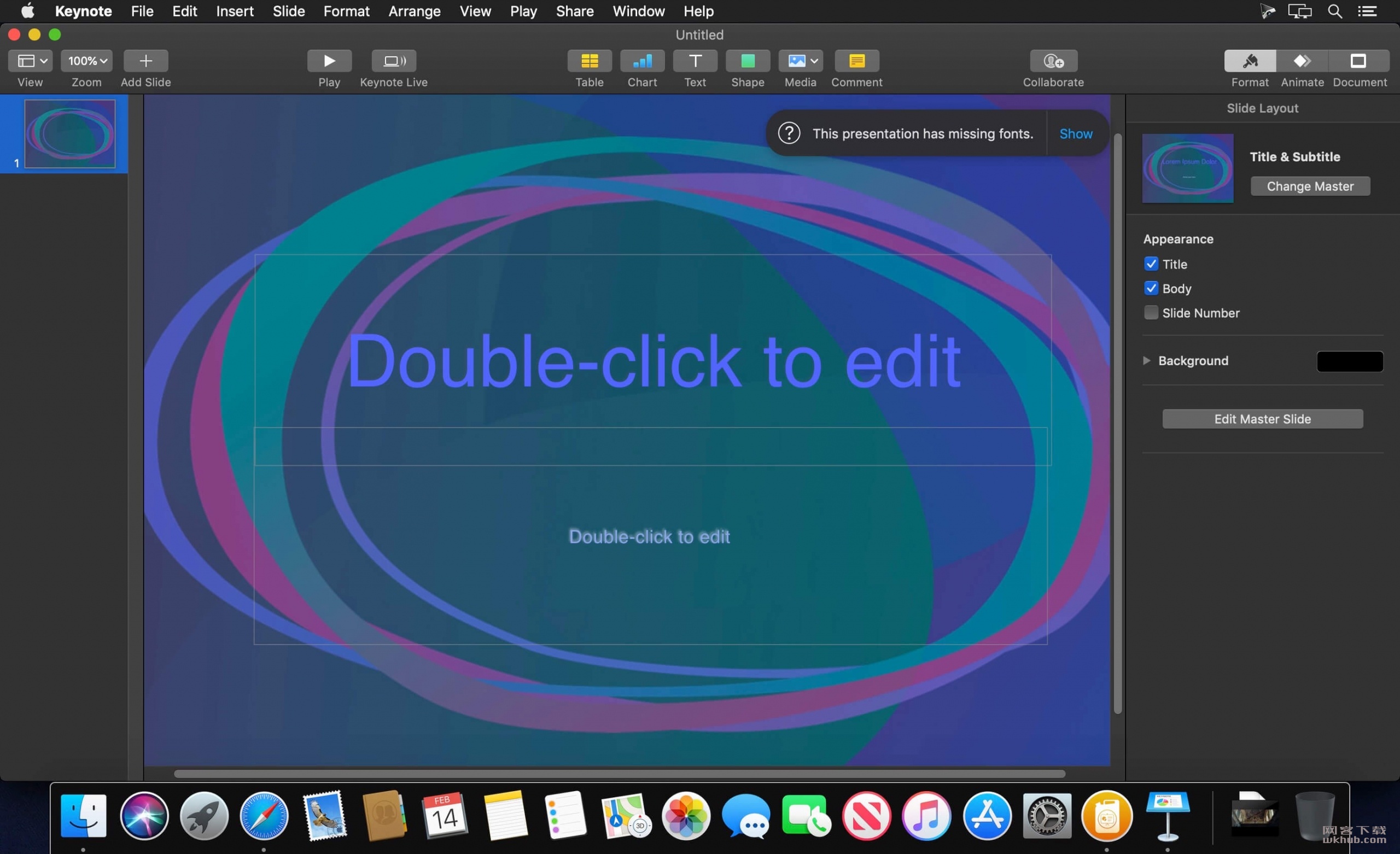Start Keynote Live from the toolbar
The height and width of the screenshot is (854, 1400).
(393, 61)
